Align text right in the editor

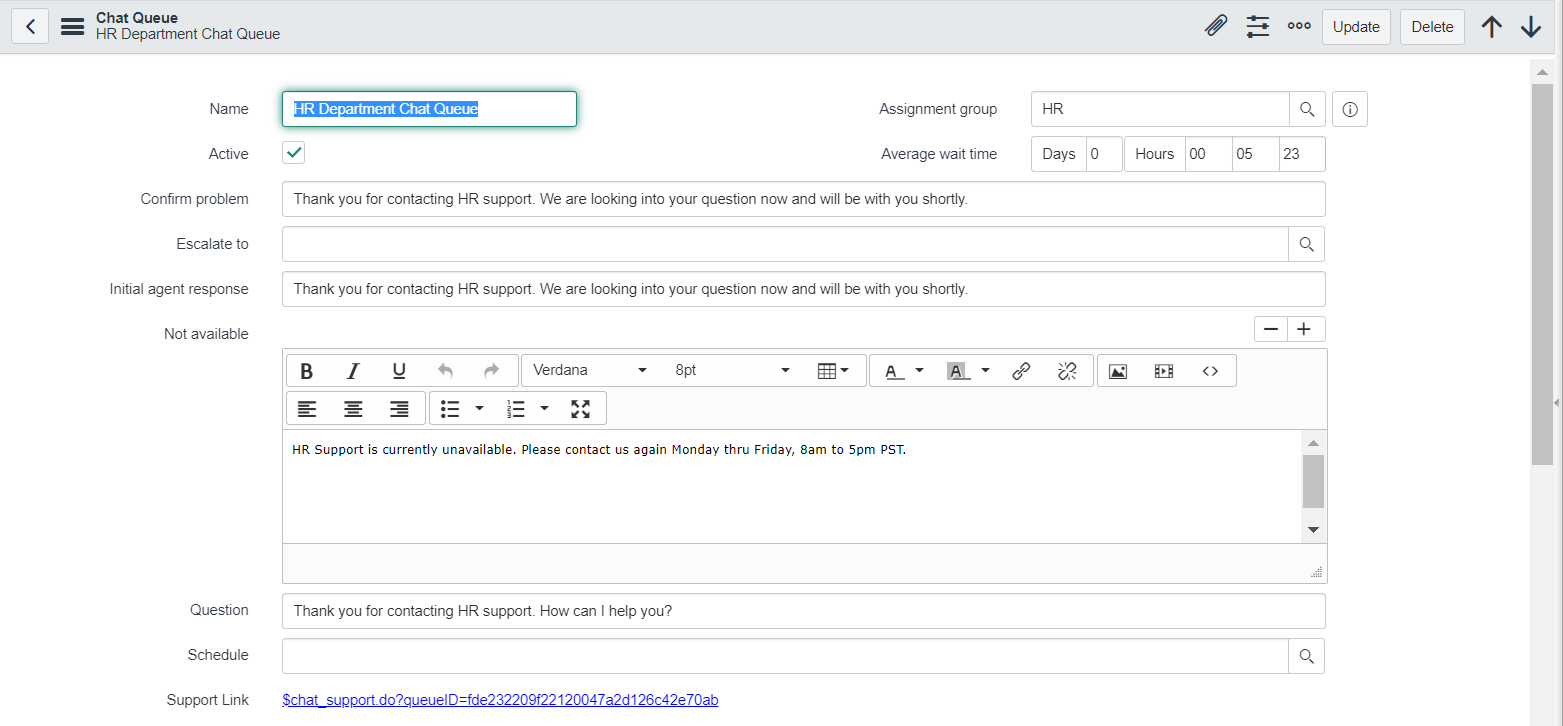click(399, 409)
